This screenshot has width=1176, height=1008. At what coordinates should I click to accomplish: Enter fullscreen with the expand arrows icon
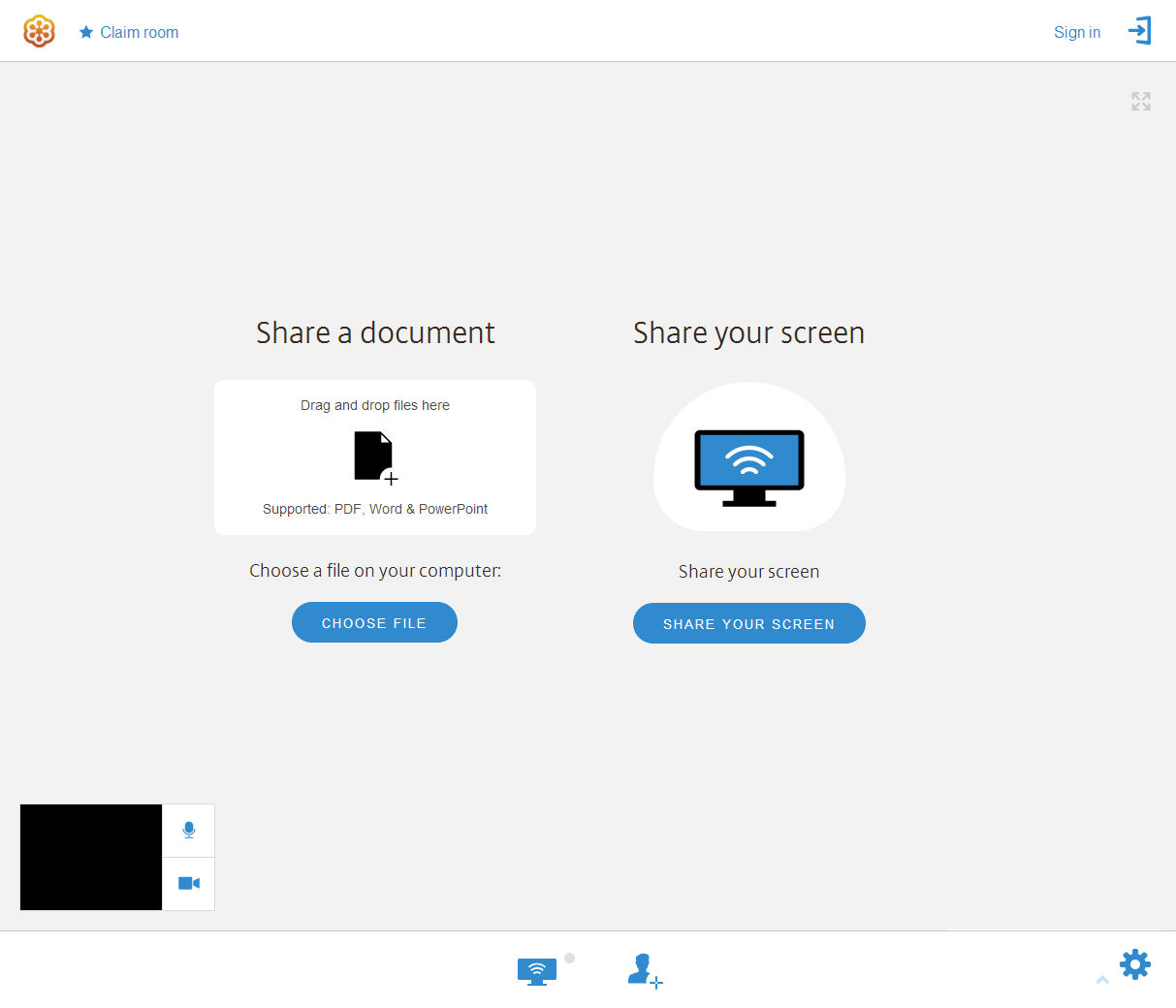[x=1141, y=101]
